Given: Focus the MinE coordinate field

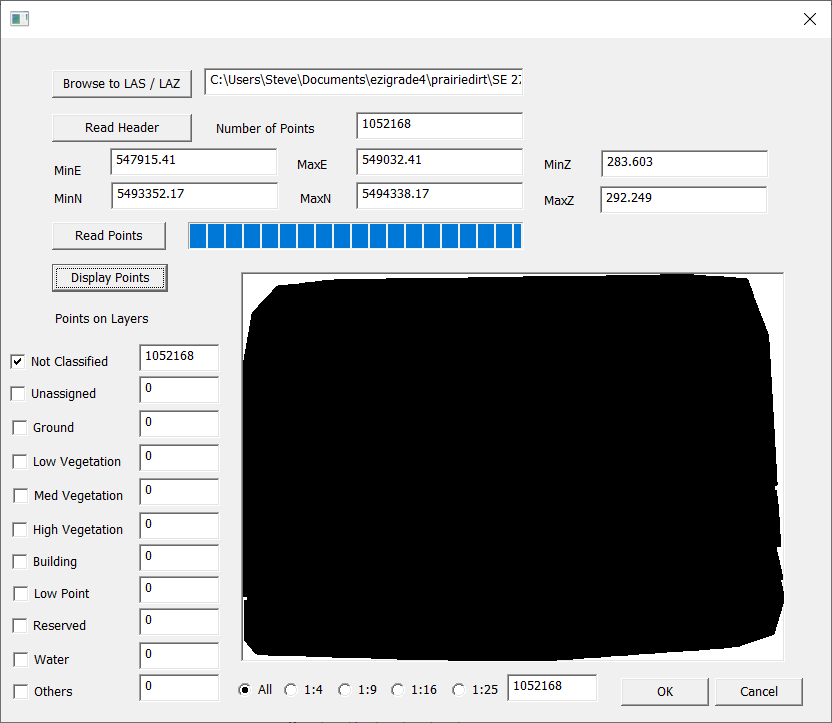Looking at the screenshot, I should [194, 162].
